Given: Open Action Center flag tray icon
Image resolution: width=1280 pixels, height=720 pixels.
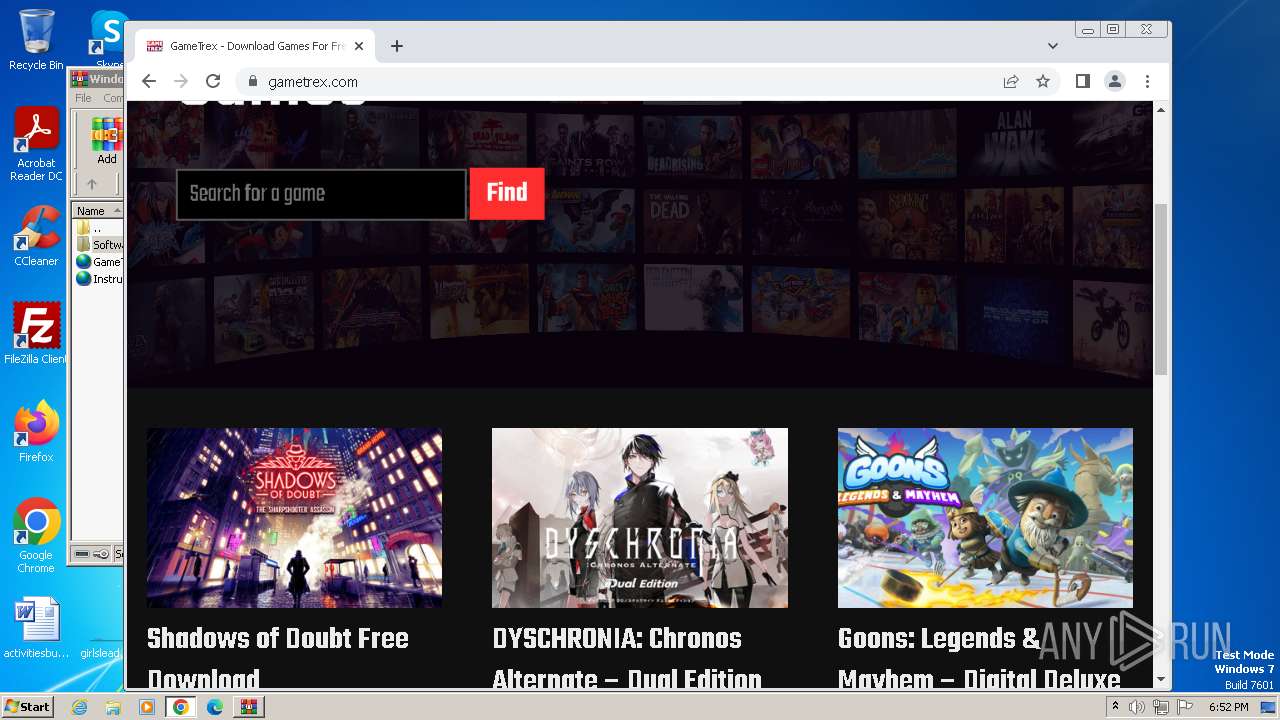Looking at the screenshot, I should 1184,707.
